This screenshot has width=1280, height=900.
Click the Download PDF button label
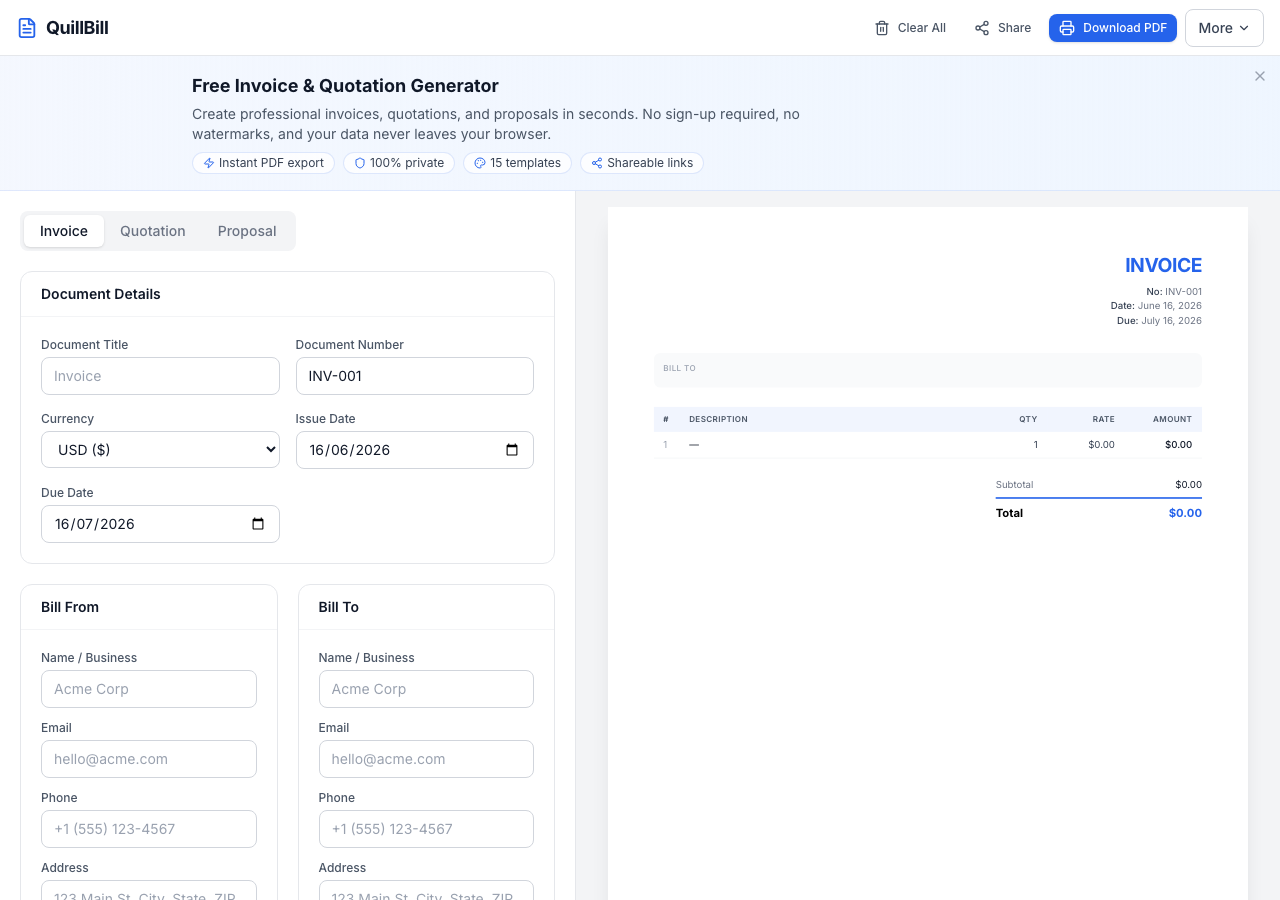1125,28
